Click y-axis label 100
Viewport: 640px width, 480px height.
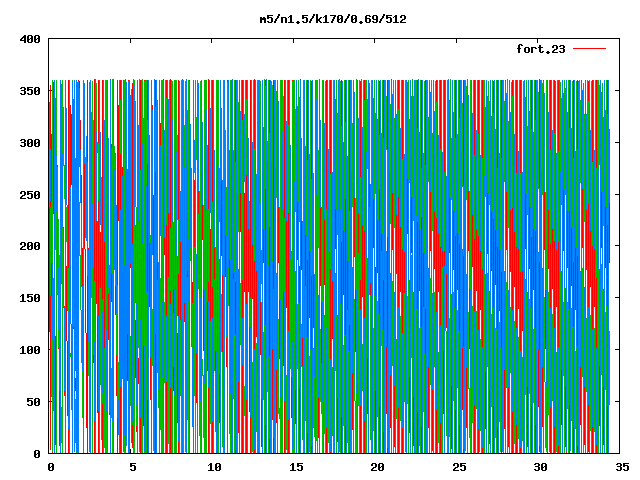point(30,350)
